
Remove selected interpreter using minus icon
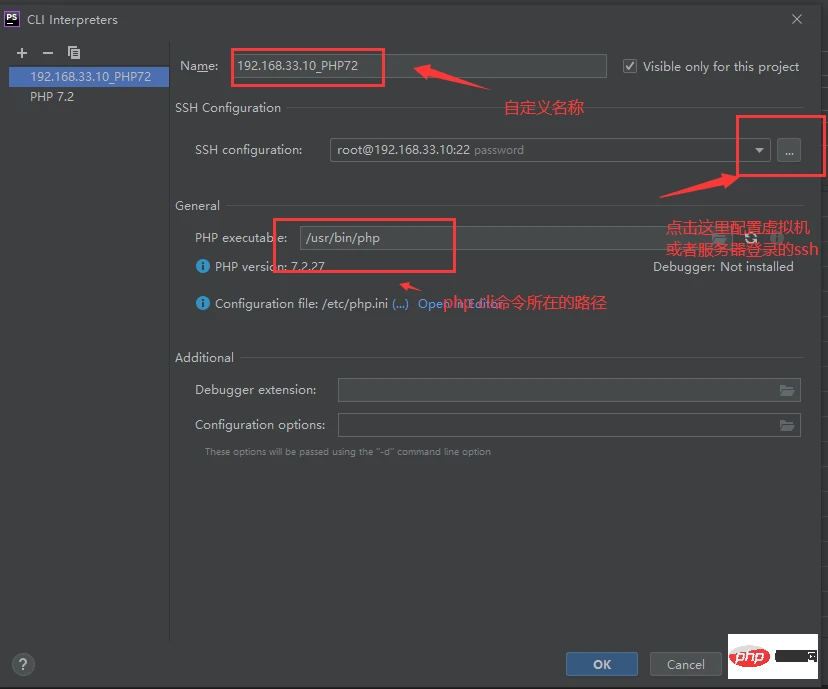pos(47,52)
